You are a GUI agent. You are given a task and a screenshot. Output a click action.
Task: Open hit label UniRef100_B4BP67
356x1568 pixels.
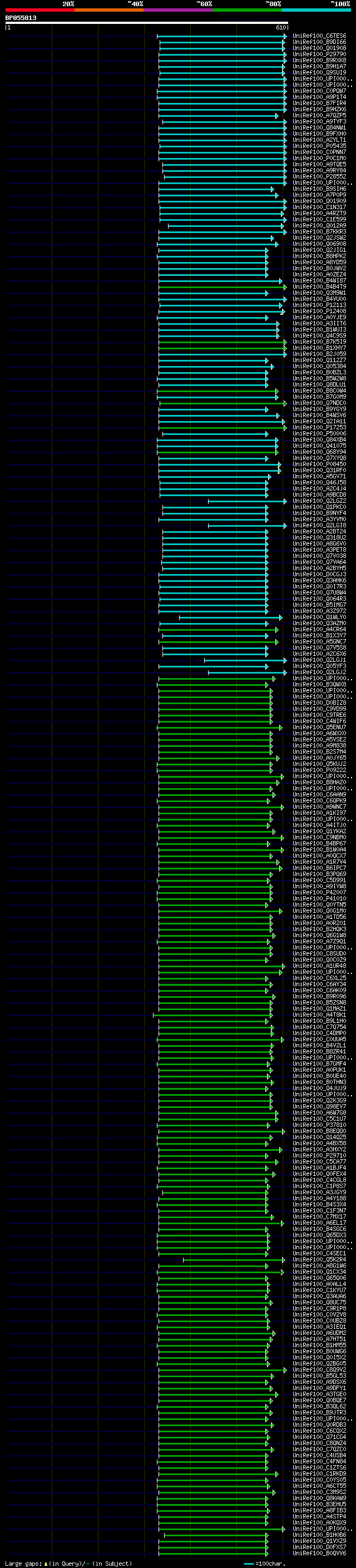point(319,844)
